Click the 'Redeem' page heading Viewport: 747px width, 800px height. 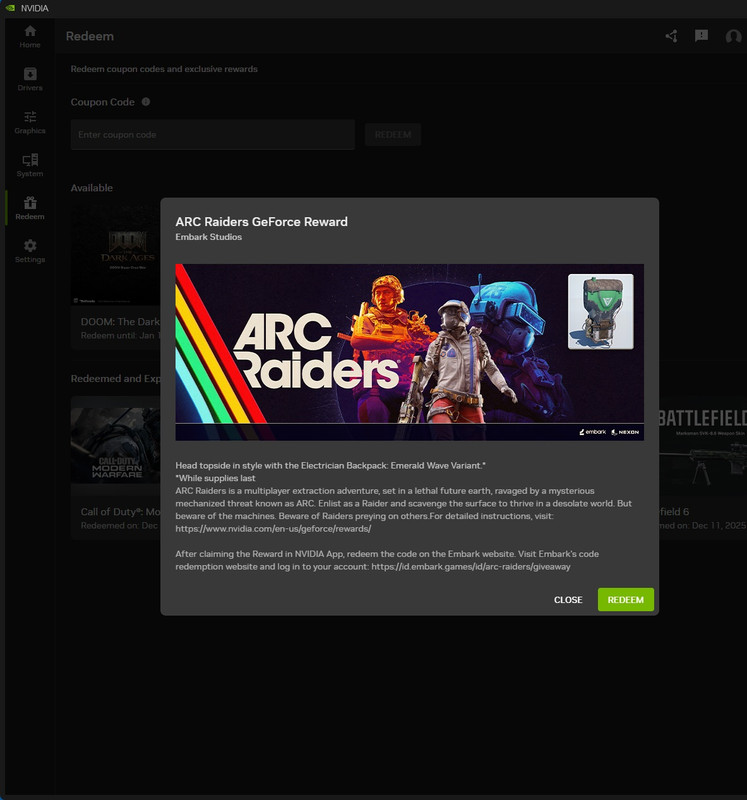pos(90,36)
